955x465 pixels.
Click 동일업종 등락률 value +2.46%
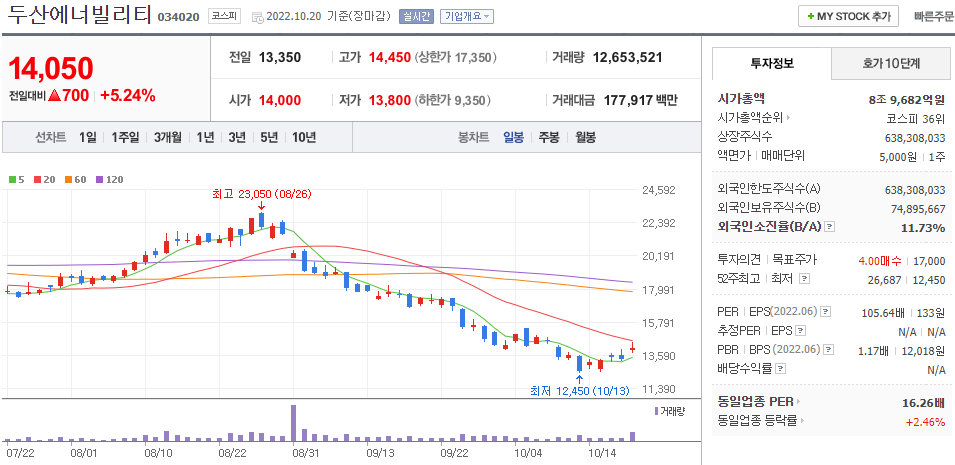click(926, 421)
